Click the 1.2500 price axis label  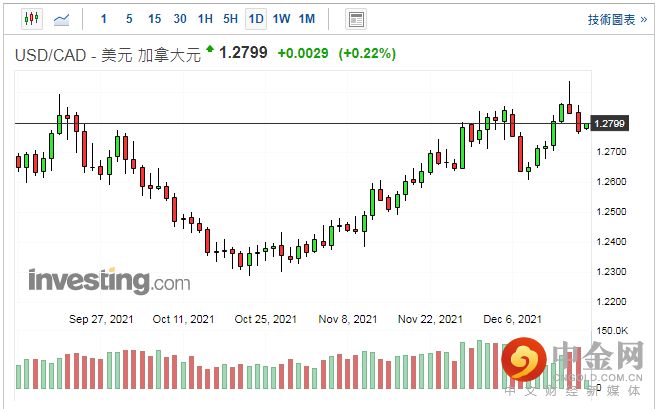pyautogui.click(x=611, y=211)
